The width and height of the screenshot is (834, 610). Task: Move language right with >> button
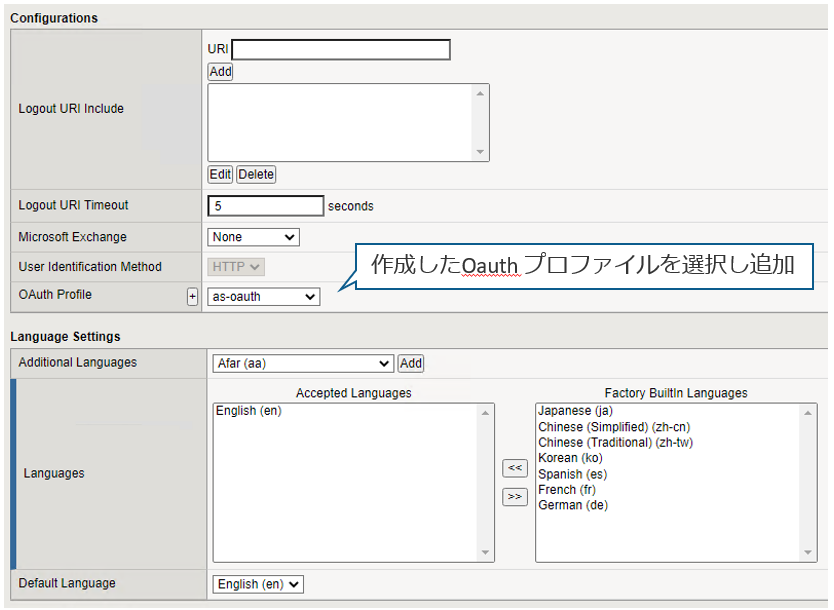515,497
